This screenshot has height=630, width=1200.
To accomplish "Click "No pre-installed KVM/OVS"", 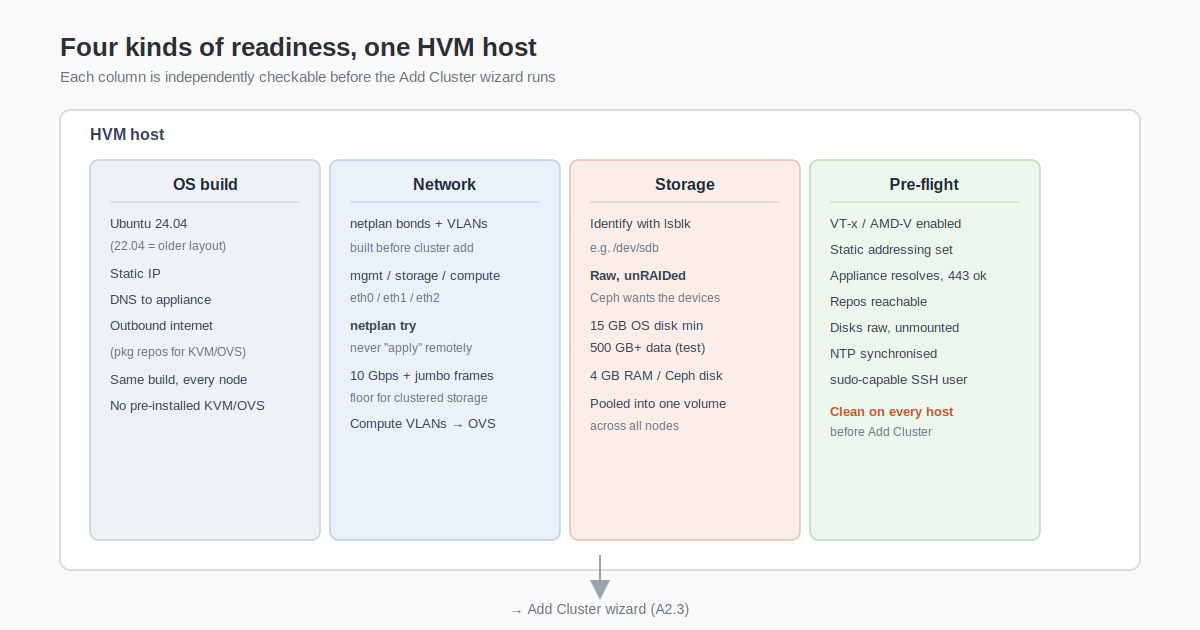I will point(187,406).
